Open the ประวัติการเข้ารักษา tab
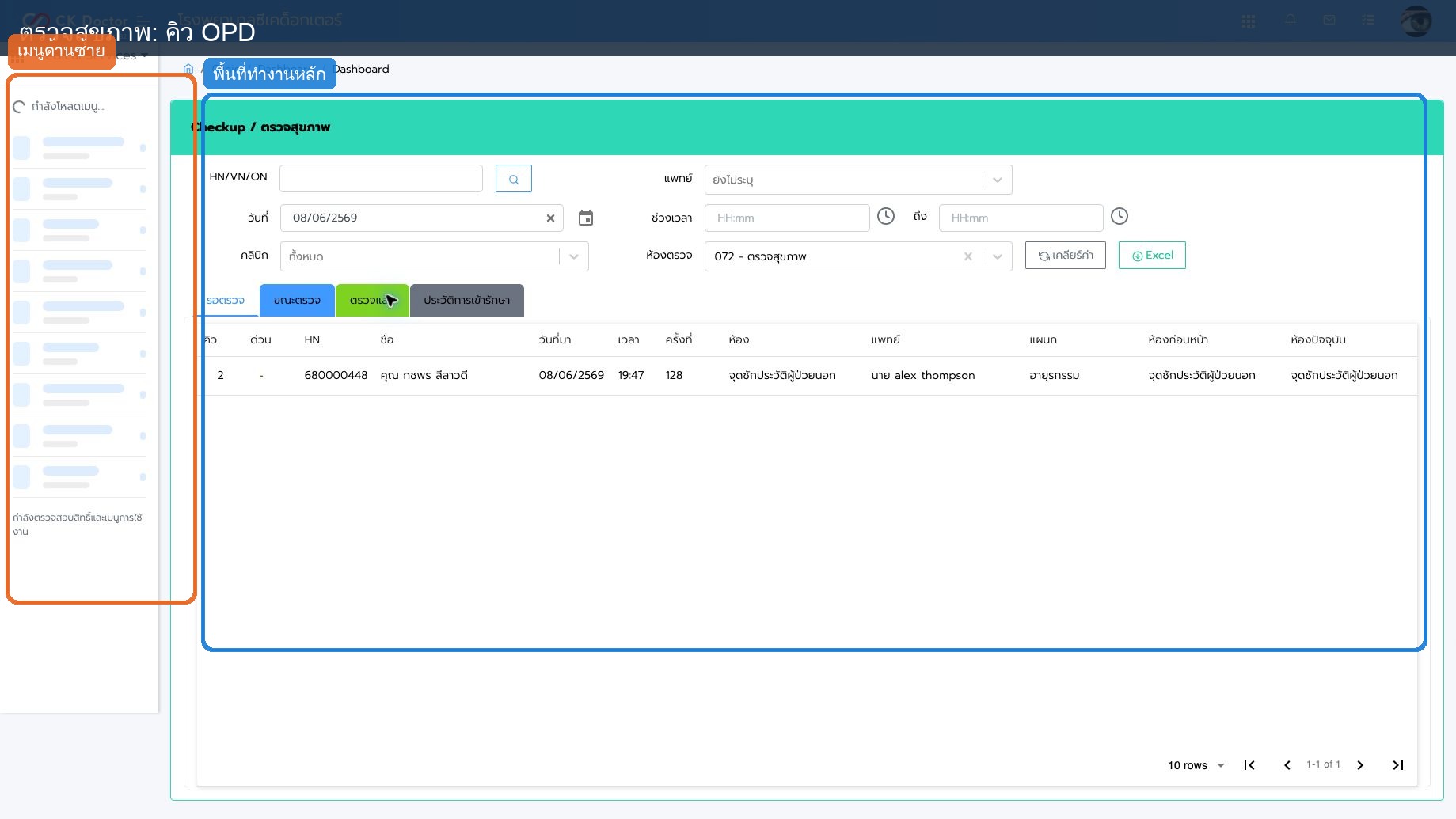The width and height of the screenshot is (1456, 819). tap(467, 301)
